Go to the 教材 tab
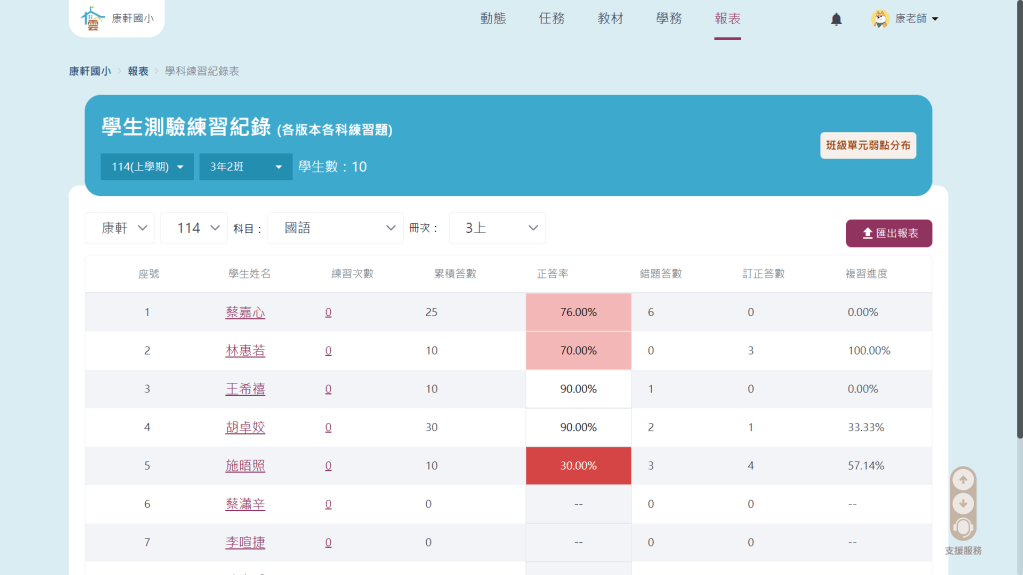Viewport: 1023px width, 575px height. (x=611, y=19)
